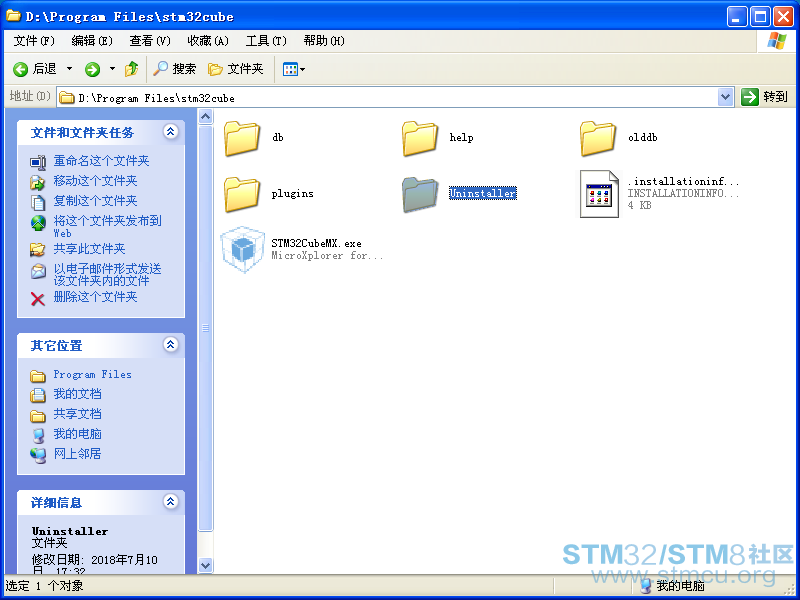Click the red X delete icon
Viewport: 800px width, 600px height.
[x=38, y=299]
